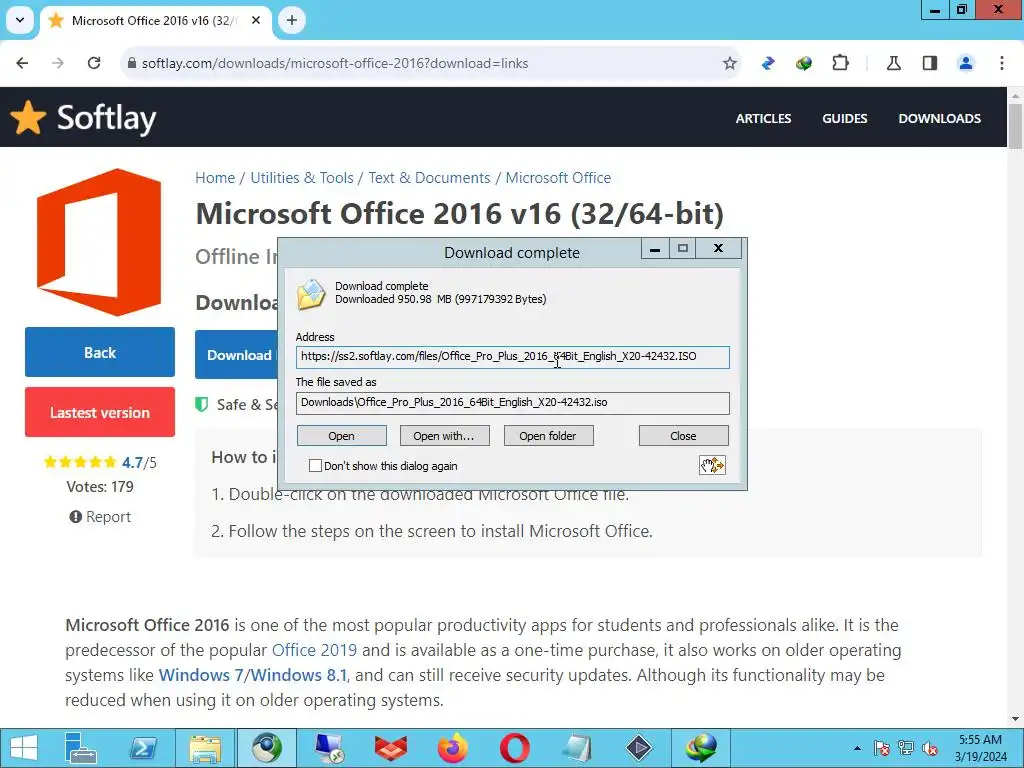Image resolution: width=1024 pixels, height=768 pixels.
Task: Open the GUIDES menu
Action: point(844,118)
